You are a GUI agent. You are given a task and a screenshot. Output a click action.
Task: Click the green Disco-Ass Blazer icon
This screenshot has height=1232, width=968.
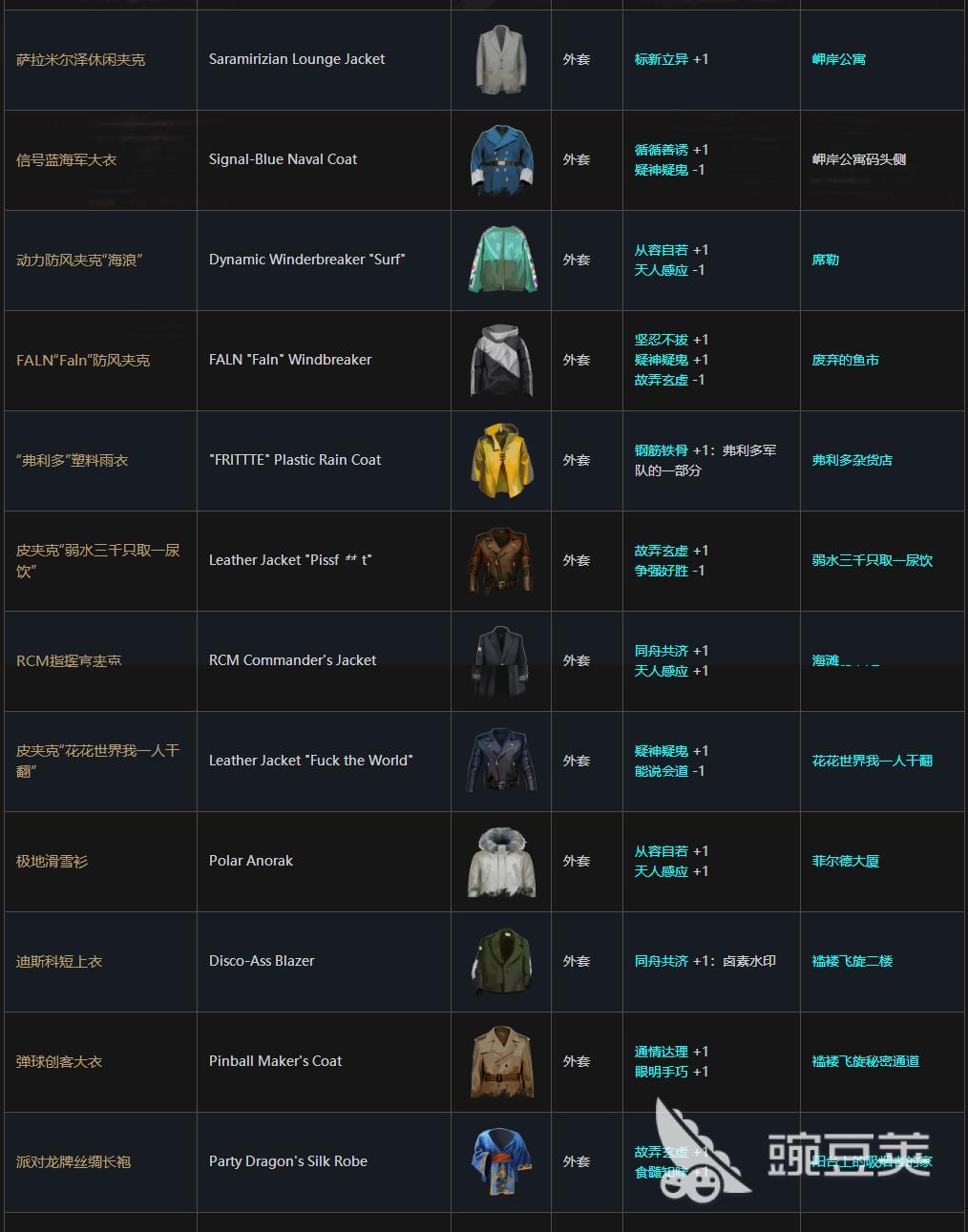[x=501, y=962]
